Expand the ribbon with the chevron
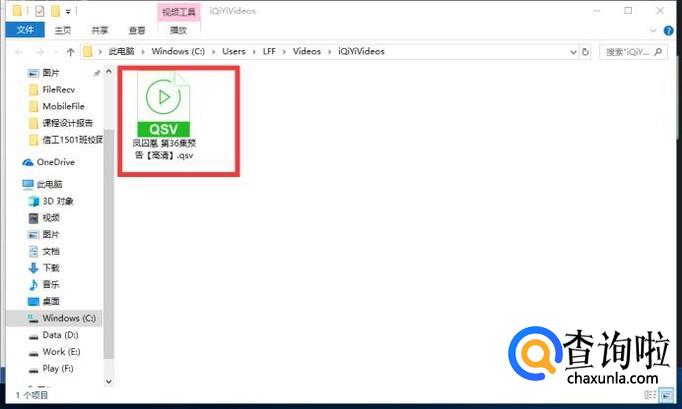The height and width of the screenshot is (409, 682). (653, 31)
